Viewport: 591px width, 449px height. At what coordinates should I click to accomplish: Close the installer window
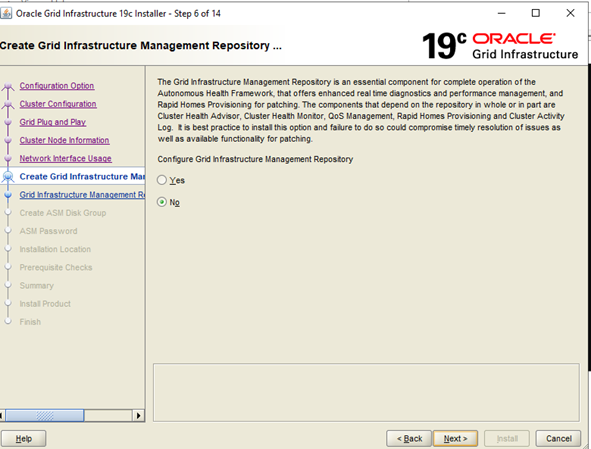[570, 13]
